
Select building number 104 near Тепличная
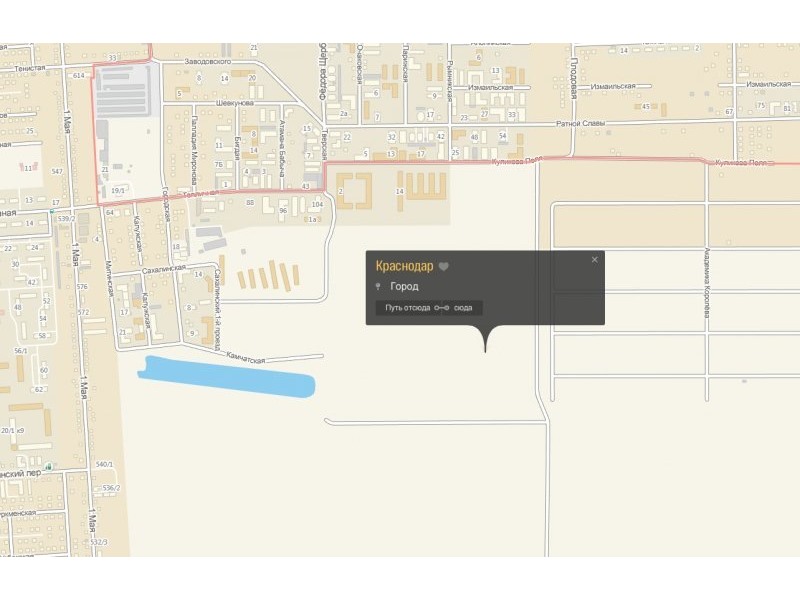317,205
